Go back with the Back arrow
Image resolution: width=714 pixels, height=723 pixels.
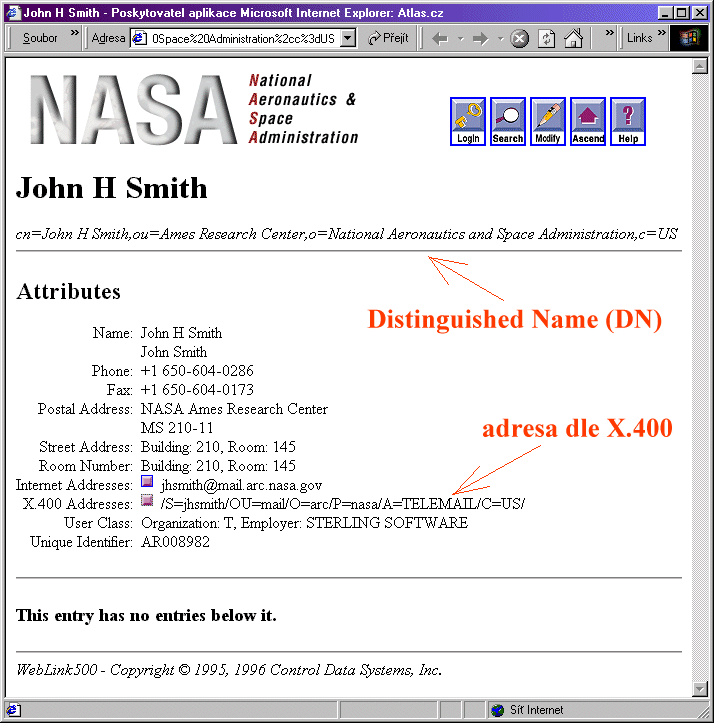tap(440, 39)
